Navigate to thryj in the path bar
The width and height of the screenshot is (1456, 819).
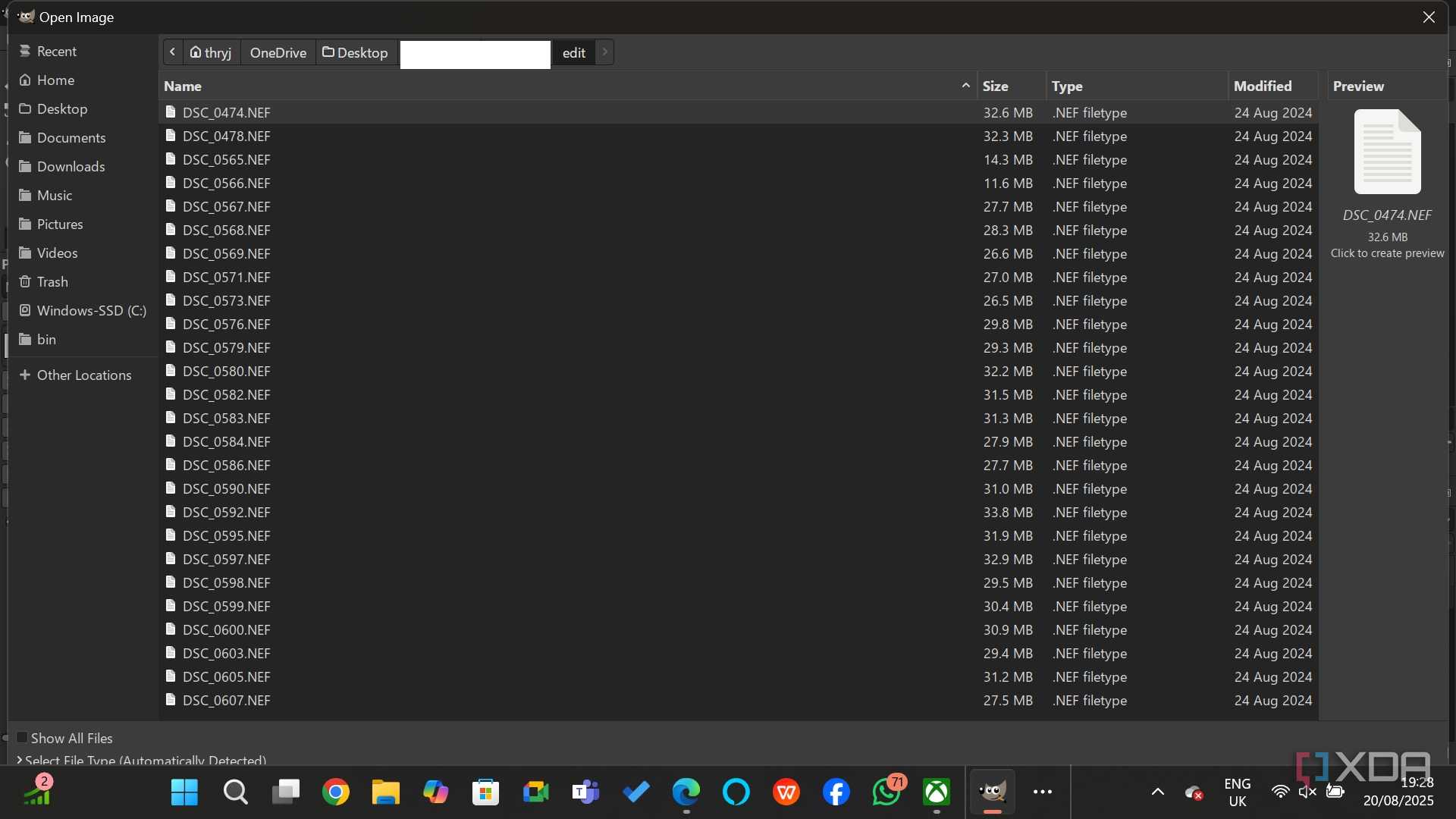tap(211, 52)
